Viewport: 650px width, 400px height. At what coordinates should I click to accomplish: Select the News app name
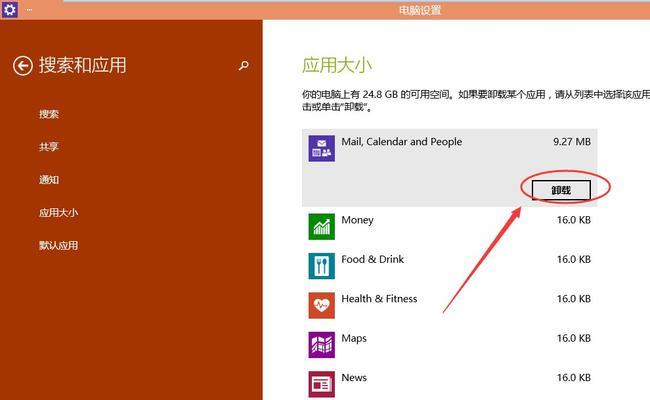coord(354,378)
